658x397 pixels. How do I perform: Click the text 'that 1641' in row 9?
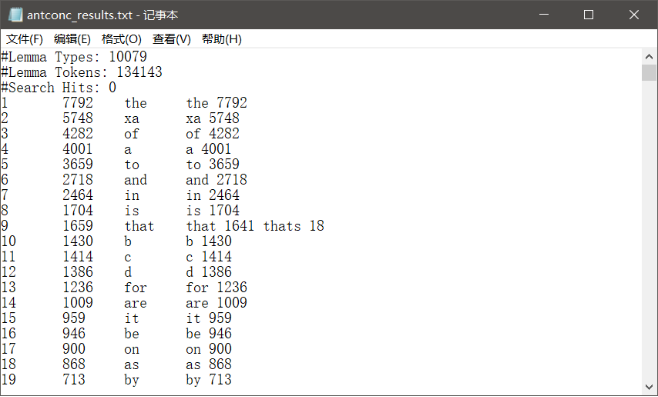coord(220,226)
